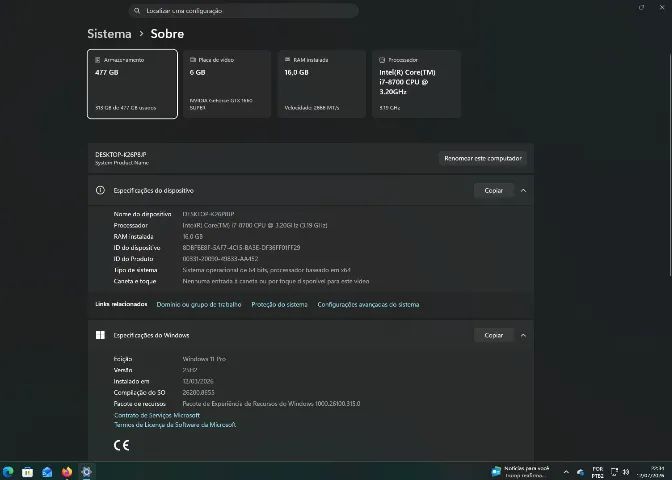Open Domínio ou grupo de trabalho link
The image size is (672, 480).
click(199, 304)
